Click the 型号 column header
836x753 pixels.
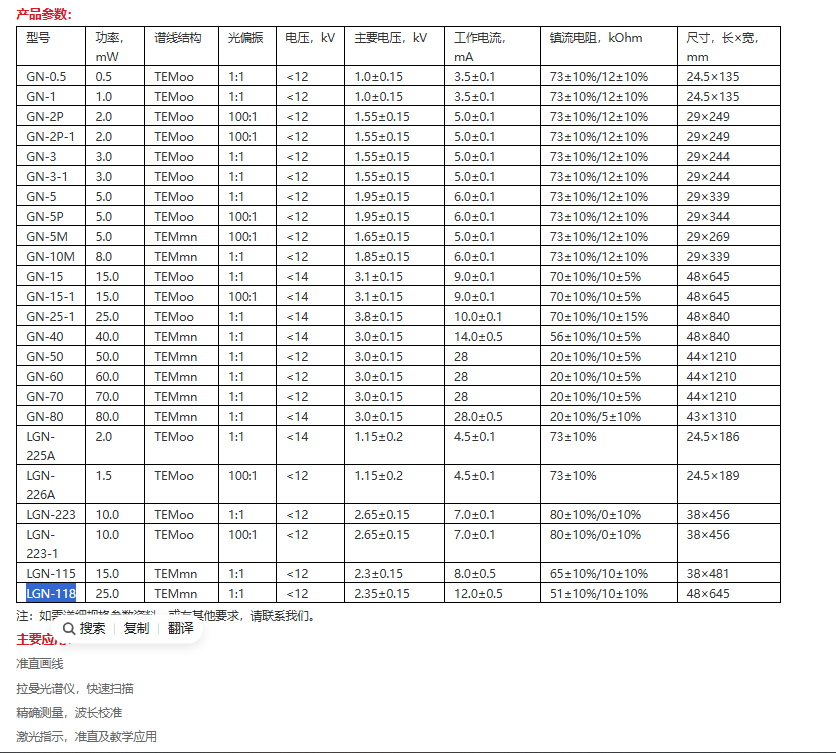(38, 38)
